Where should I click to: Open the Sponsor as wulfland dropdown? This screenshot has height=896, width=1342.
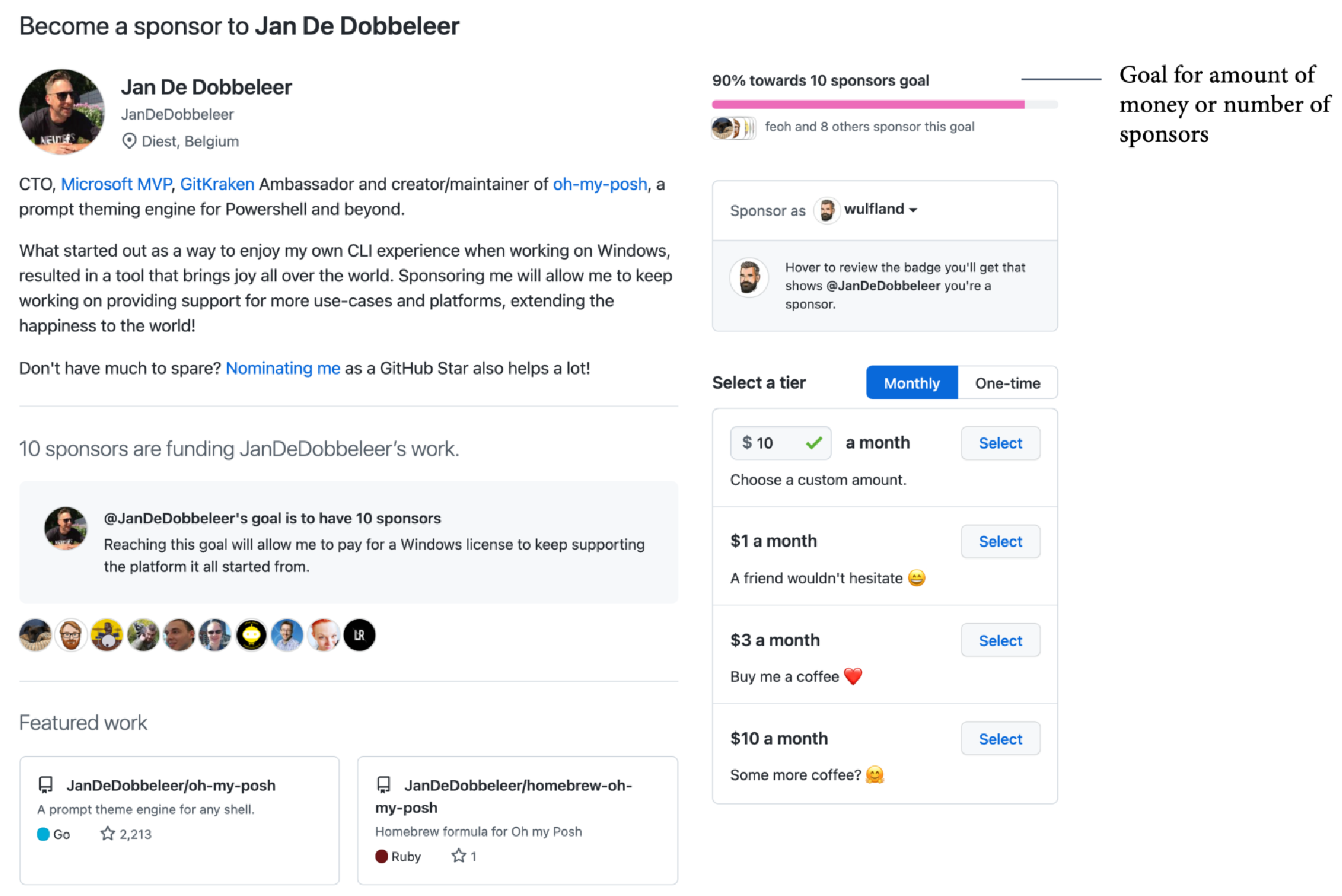[866, 210]
